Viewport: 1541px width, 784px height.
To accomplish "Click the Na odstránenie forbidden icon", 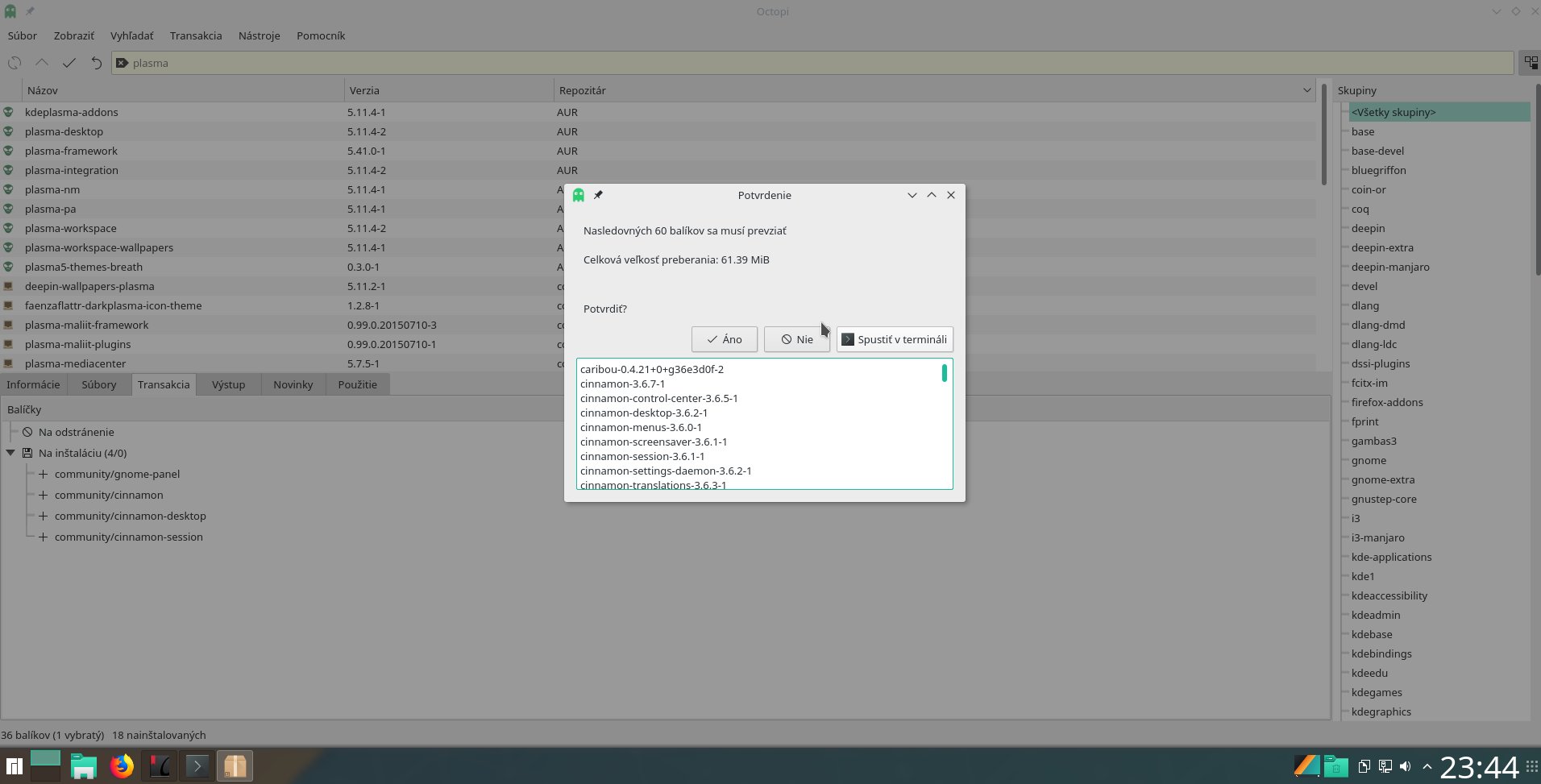I will 27,432.
